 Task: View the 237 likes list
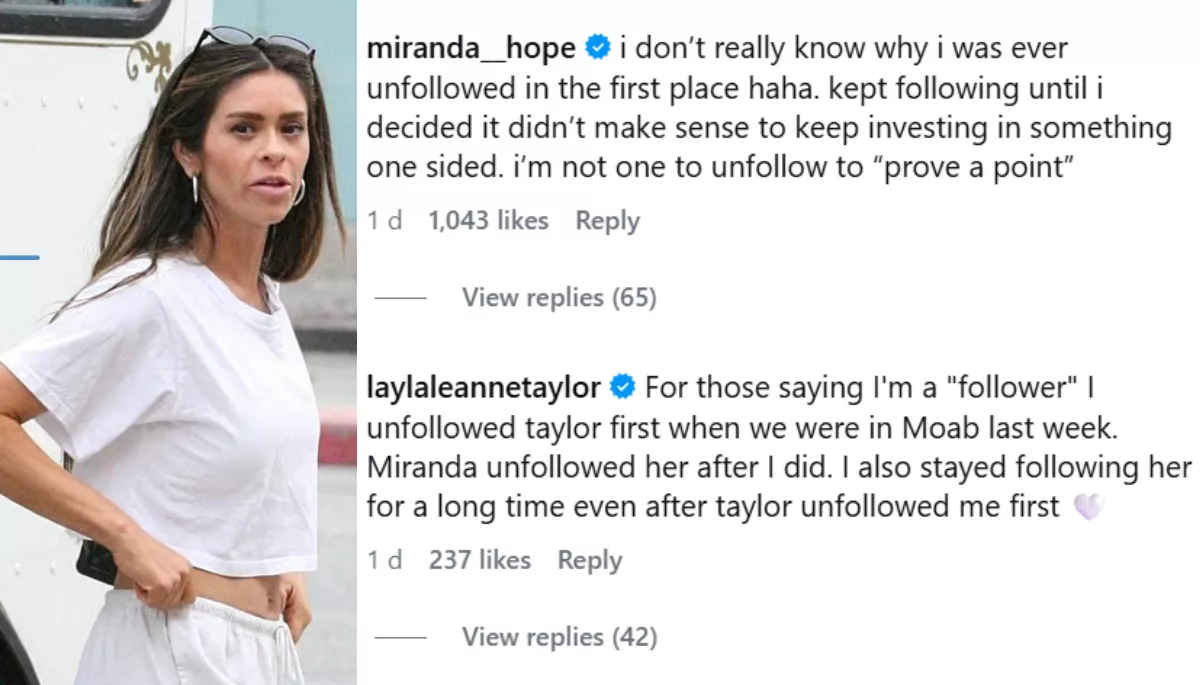coord(479,560)
